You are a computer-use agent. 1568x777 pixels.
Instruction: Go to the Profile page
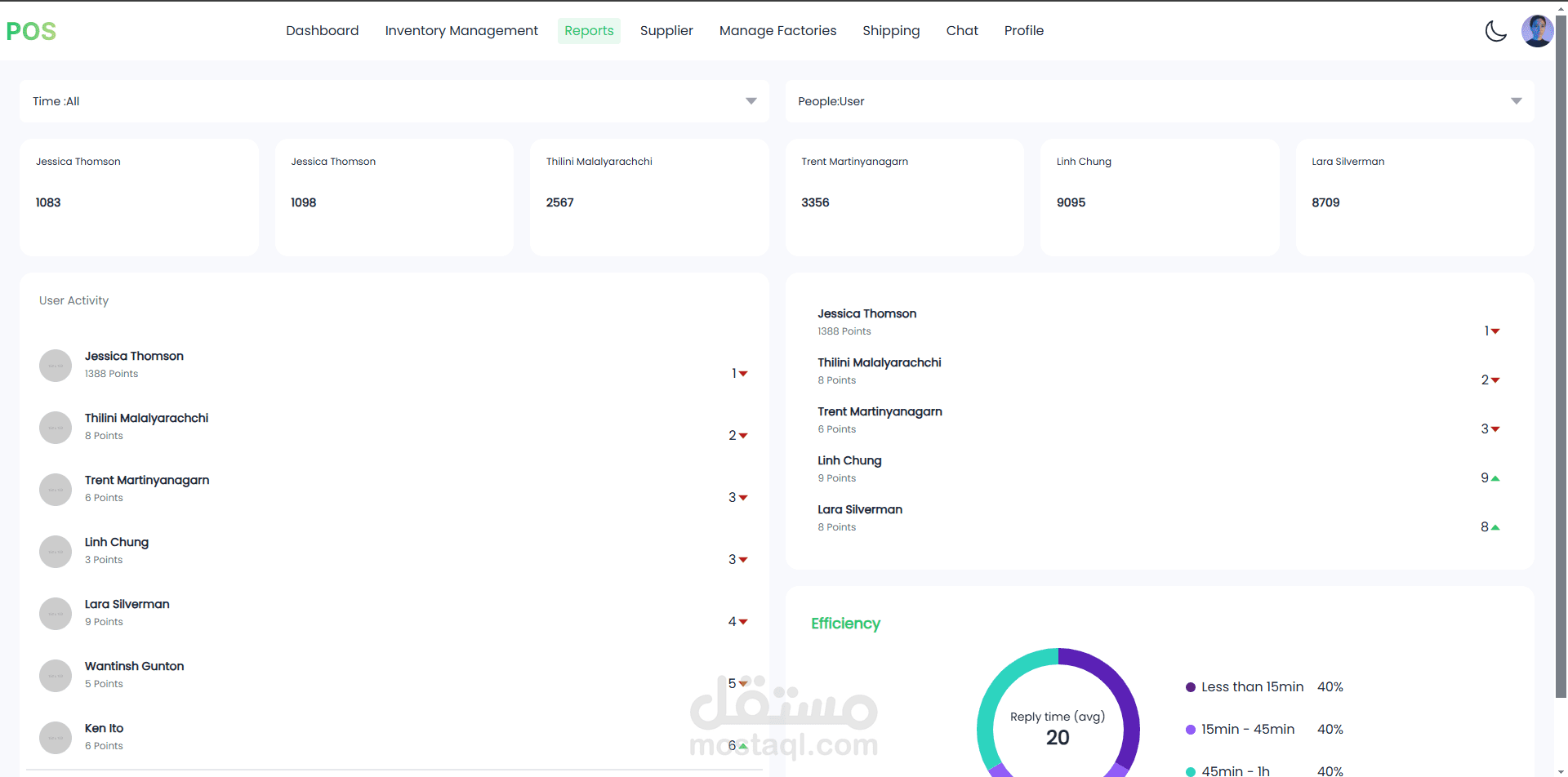point(1024,31)
